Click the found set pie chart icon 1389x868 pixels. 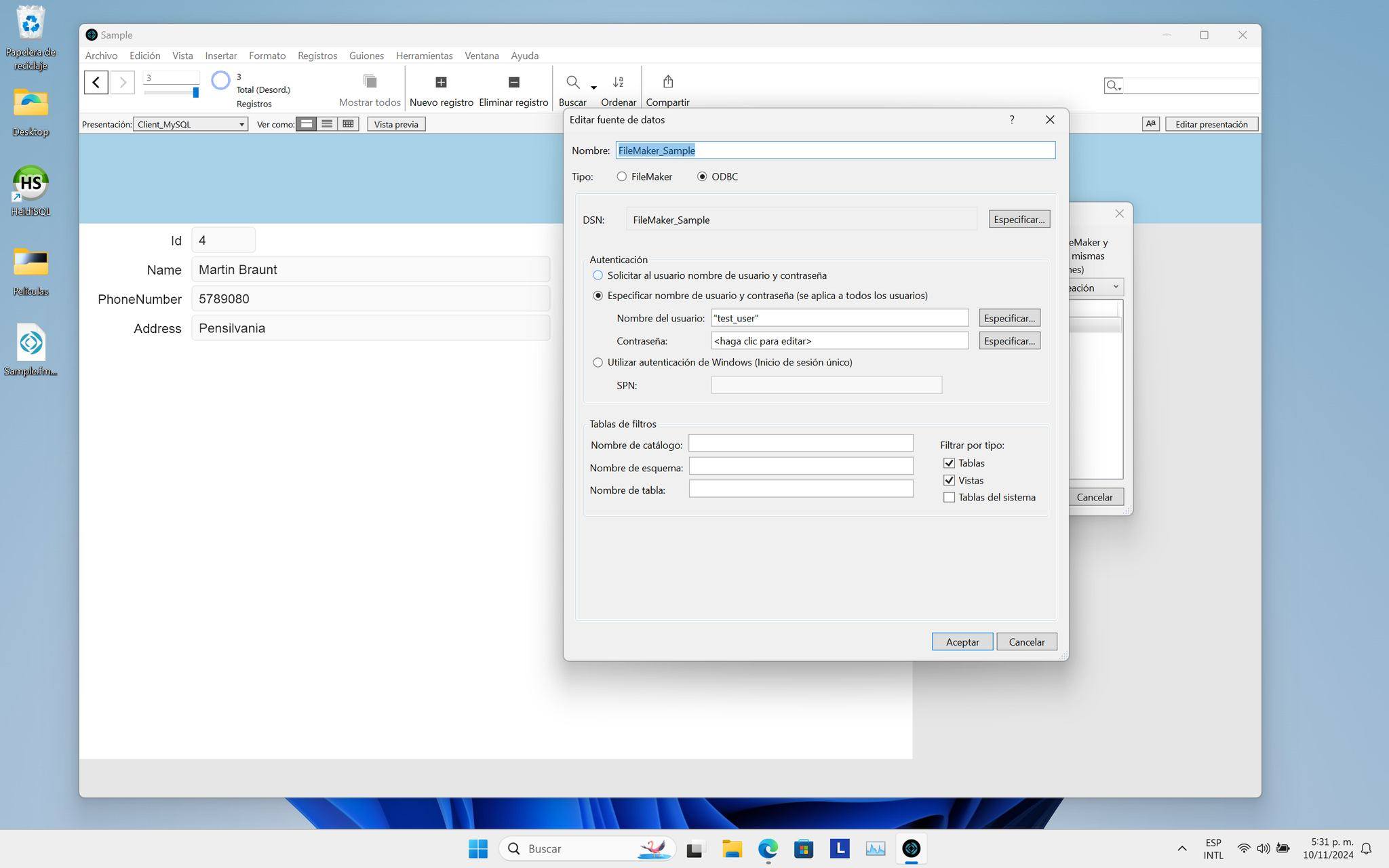tap(220, 81)
